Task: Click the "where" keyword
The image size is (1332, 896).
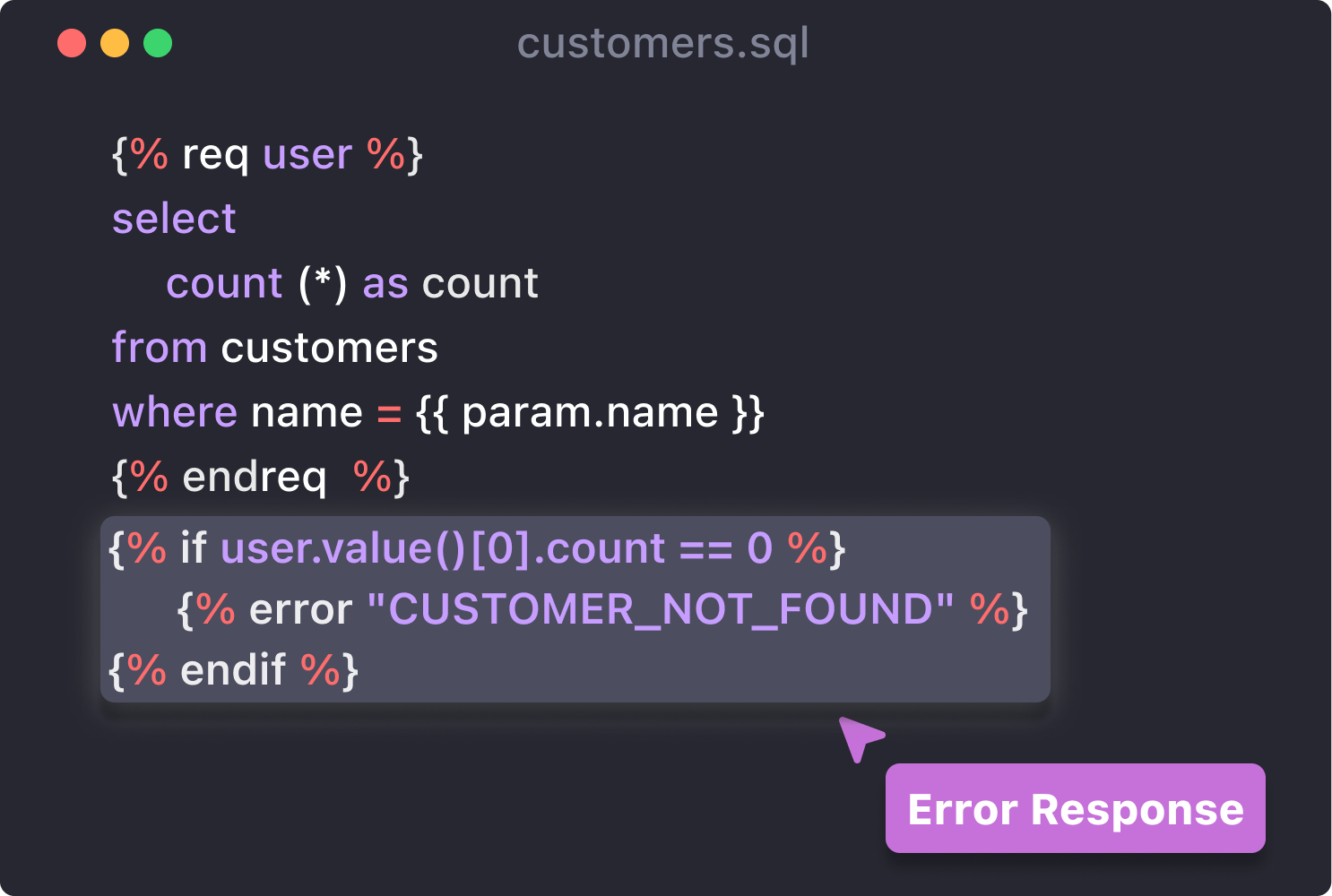Action: tap(175, 412)
